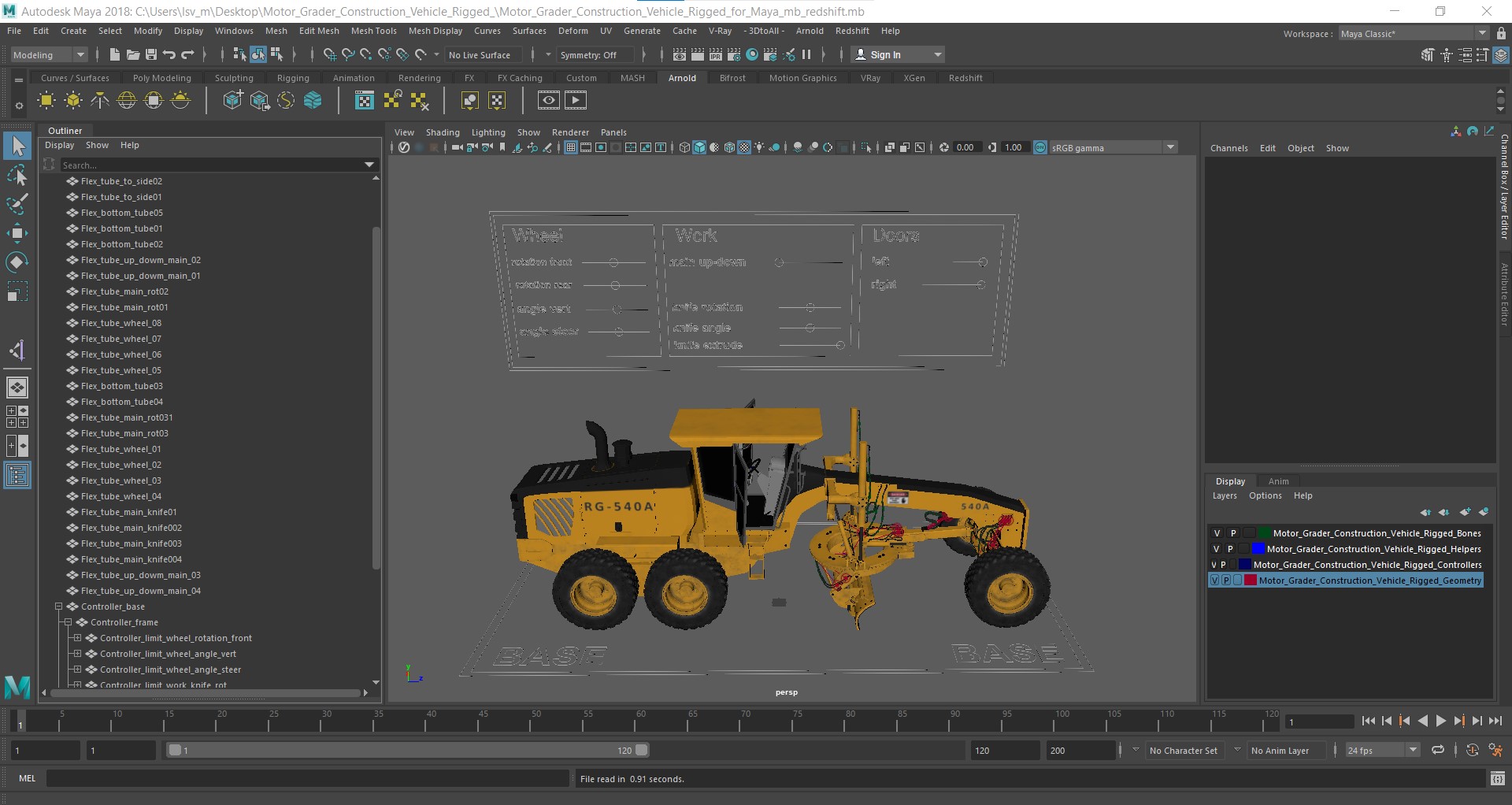Create Arnold physical sky icon

[180, 100]
